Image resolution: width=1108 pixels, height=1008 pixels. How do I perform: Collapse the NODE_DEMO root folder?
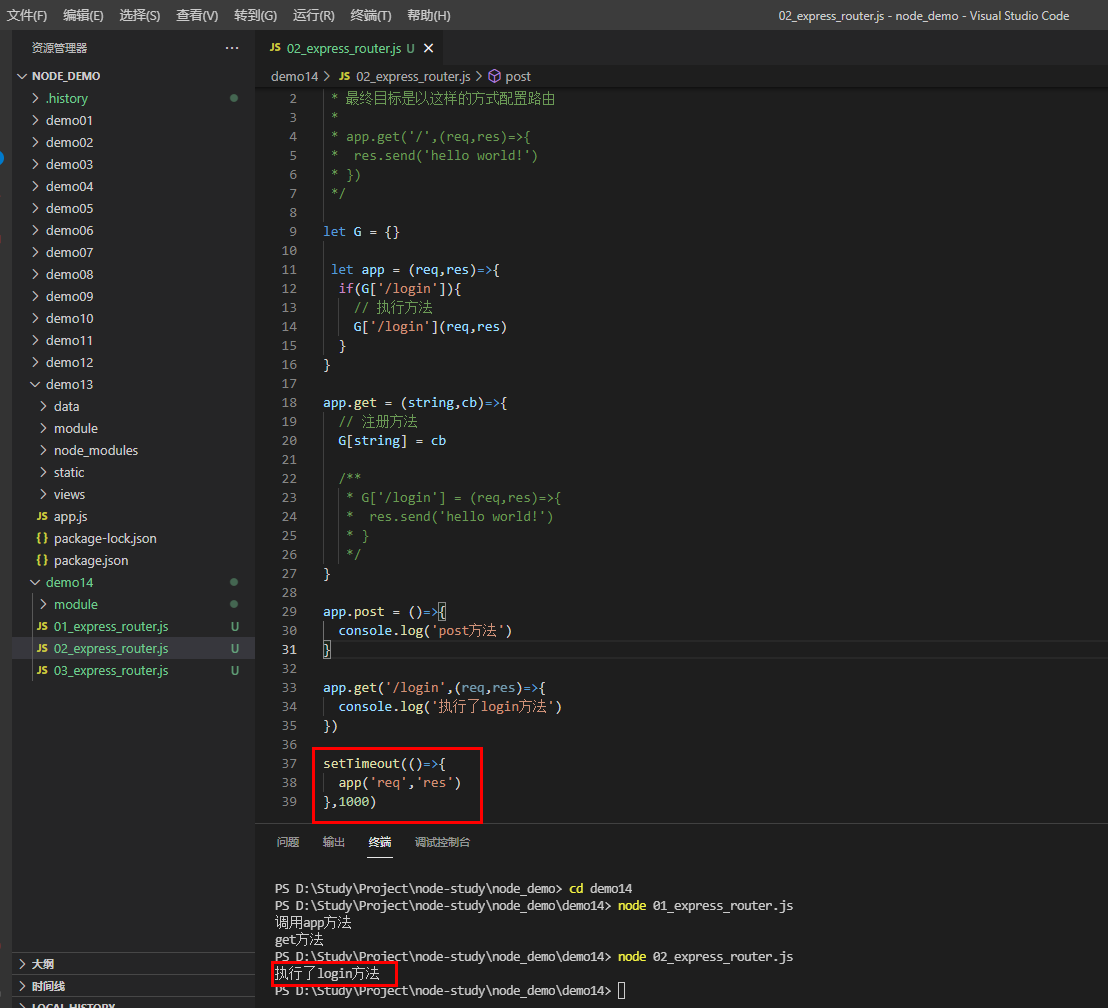pyautogui.click(x=134, y=76)
